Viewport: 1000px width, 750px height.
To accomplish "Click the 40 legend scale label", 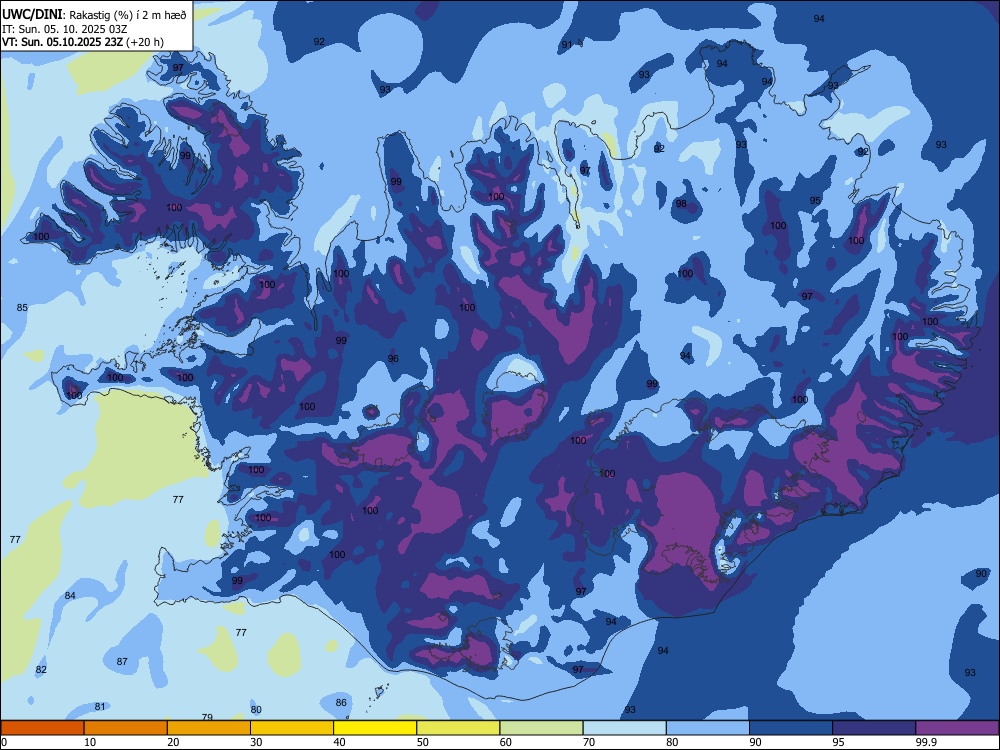I will coord(340,742).
